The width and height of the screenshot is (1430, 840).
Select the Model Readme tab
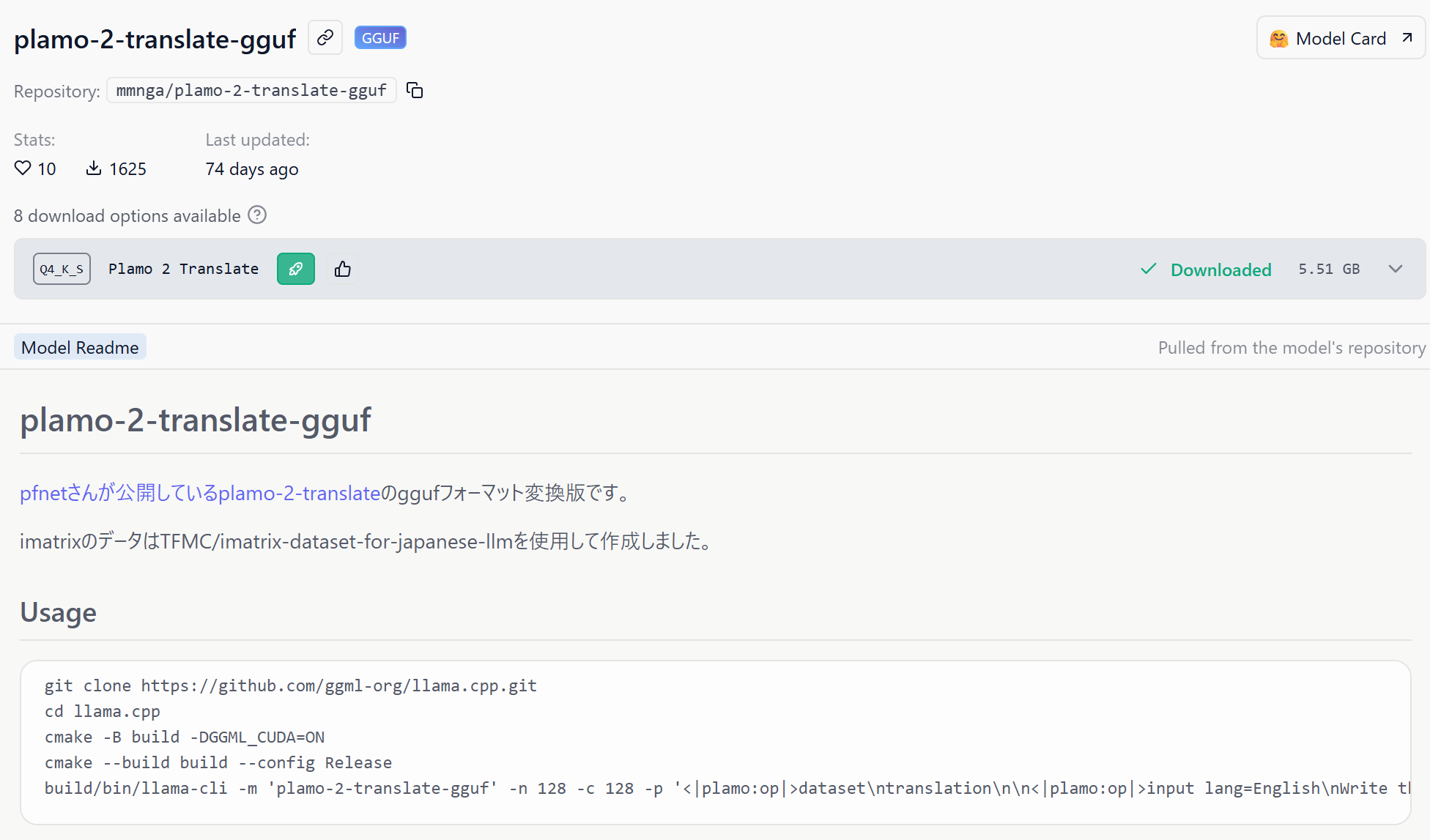click(x=80, y=347)
